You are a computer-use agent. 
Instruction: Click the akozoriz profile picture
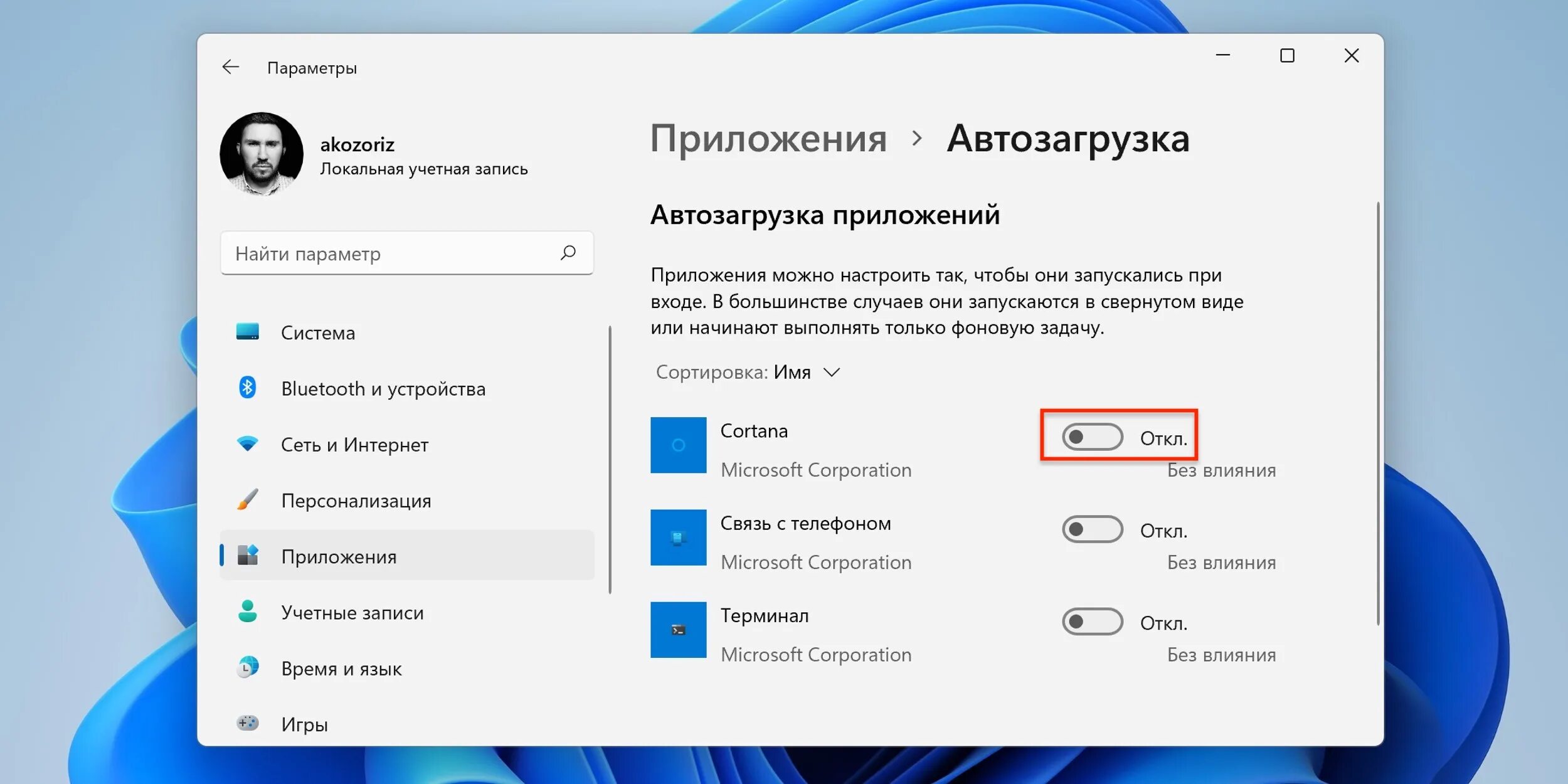pos(262,154)
